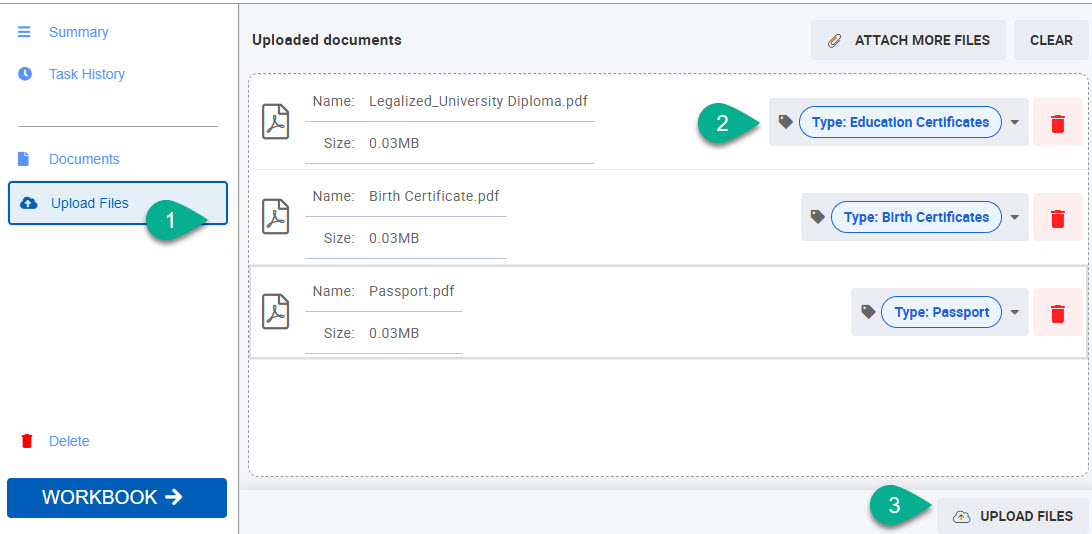Image resolution: width=1092 pixels, height=534 pixels.
Task: Expand the Education Certificates type dropdown arrow
Action: click(1015, 123)
